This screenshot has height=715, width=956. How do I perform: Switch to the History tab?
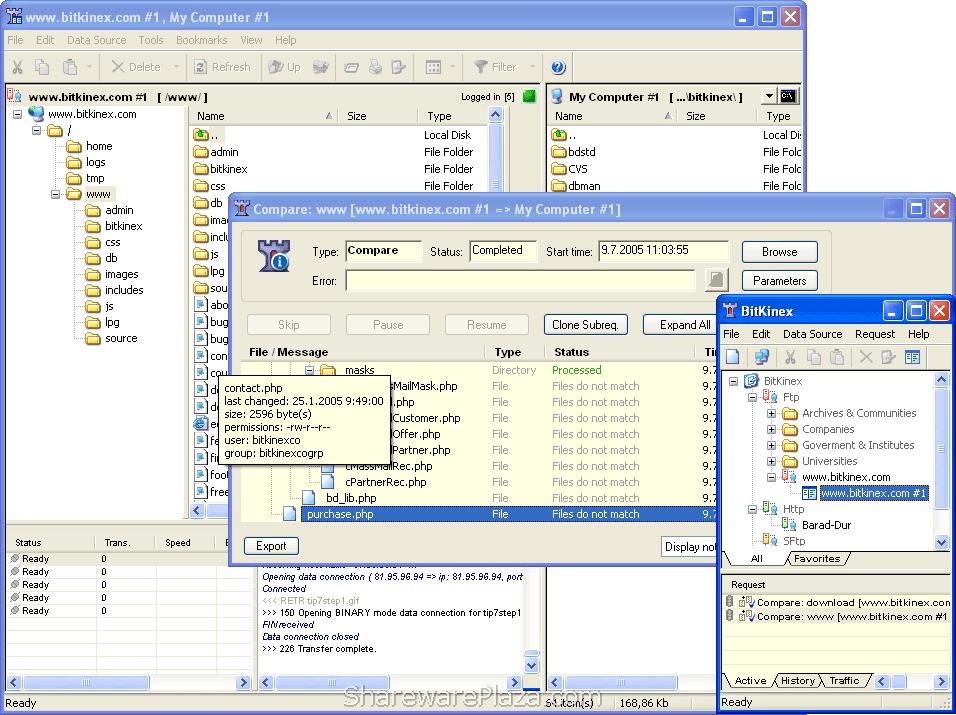click(797, 681)
